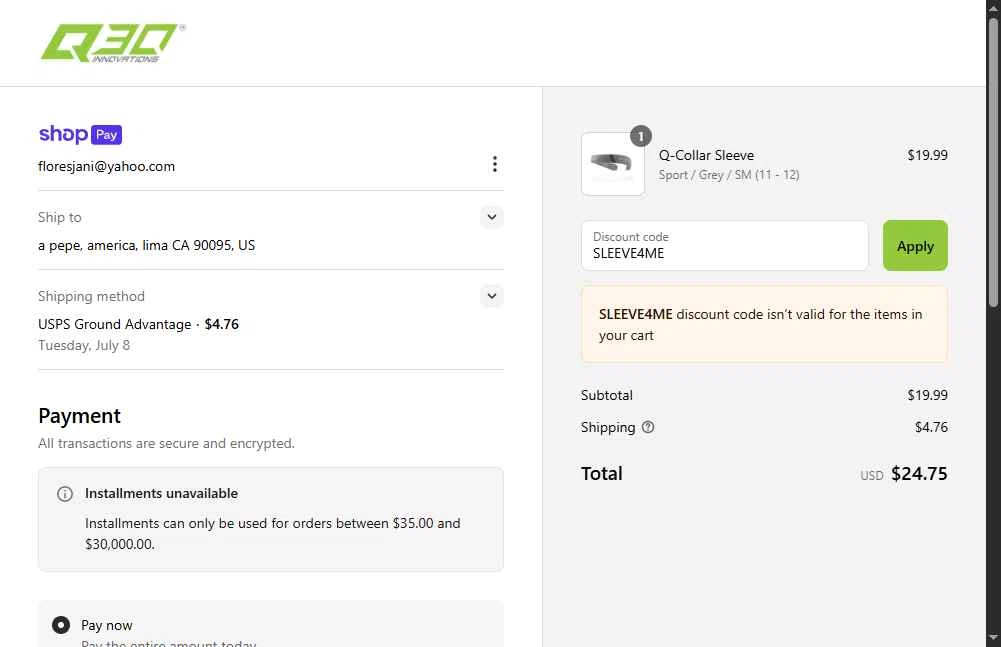Click the Q30 Innovations logo

point(112,43)
